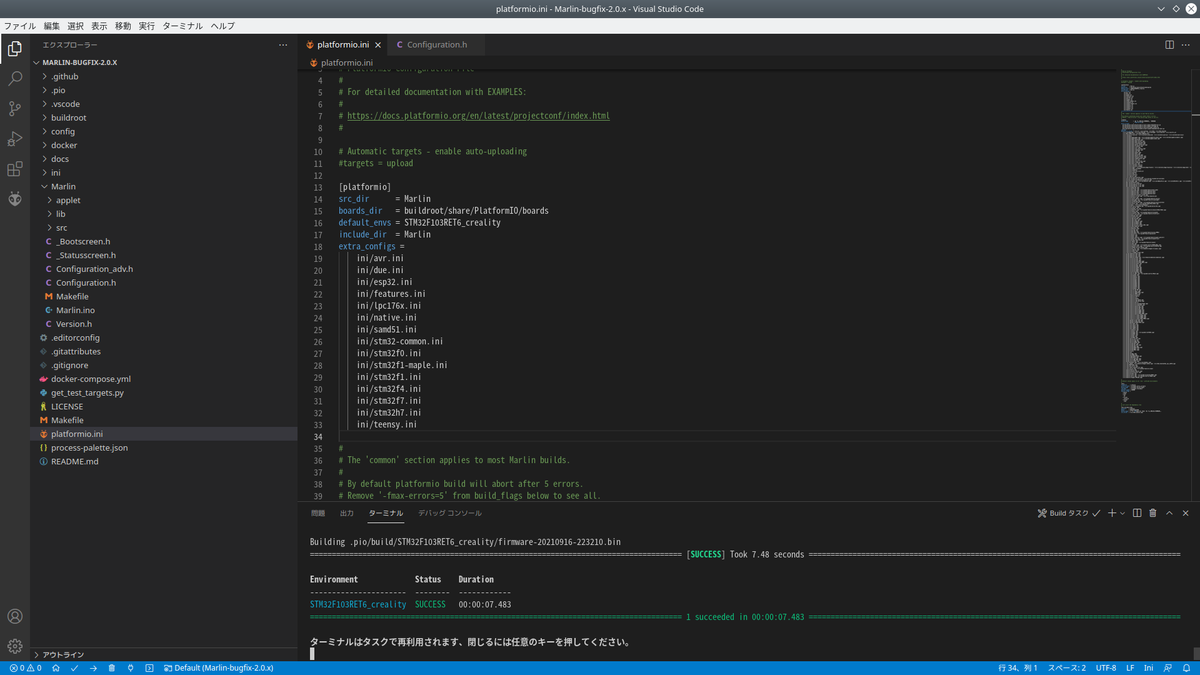Open the Explorer view in the activity bar

pyautogui.click(x=15, y=47)
